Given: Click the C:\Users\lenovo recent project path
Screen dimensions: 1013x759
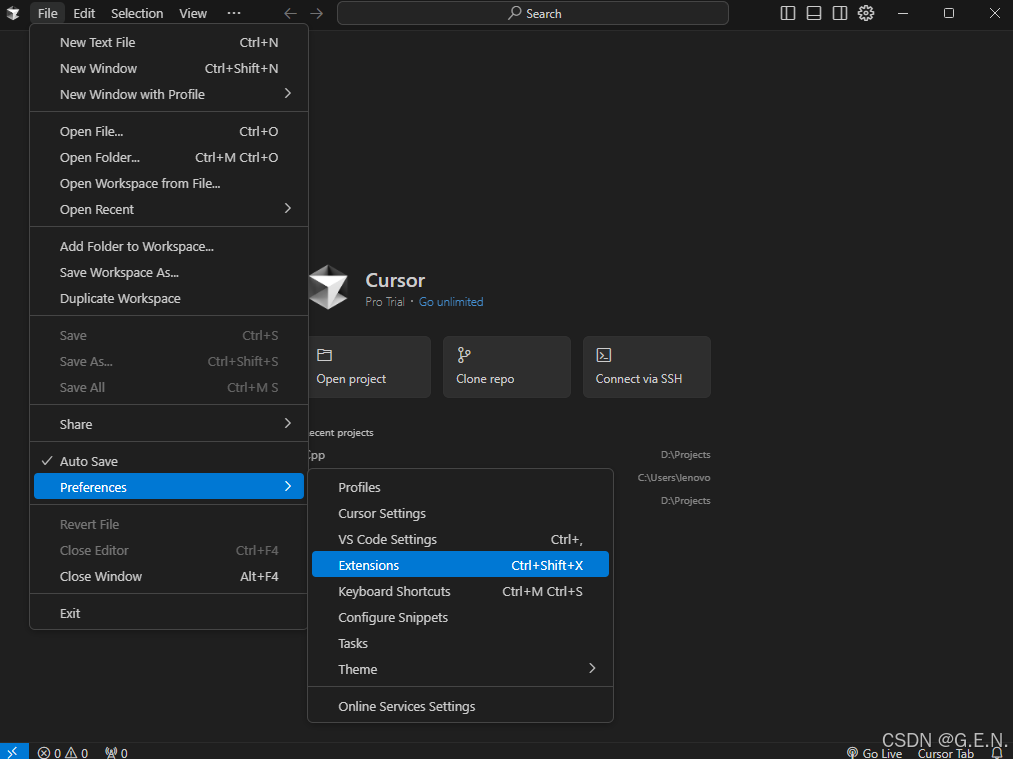Looking at the screenshot, I should tap(674, 478).
